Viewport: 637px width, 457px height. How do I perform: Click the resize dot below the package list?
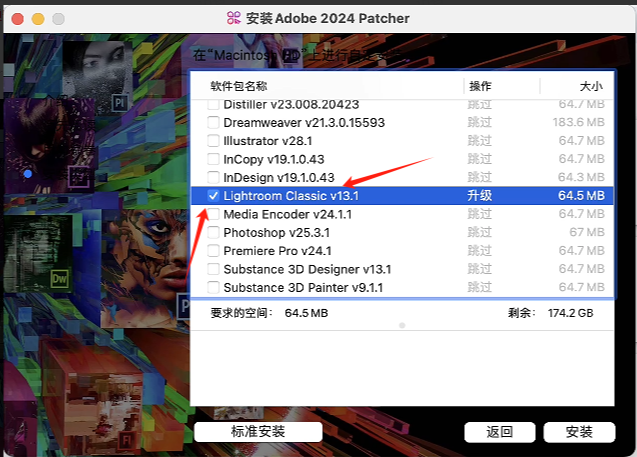click(402, 325)
